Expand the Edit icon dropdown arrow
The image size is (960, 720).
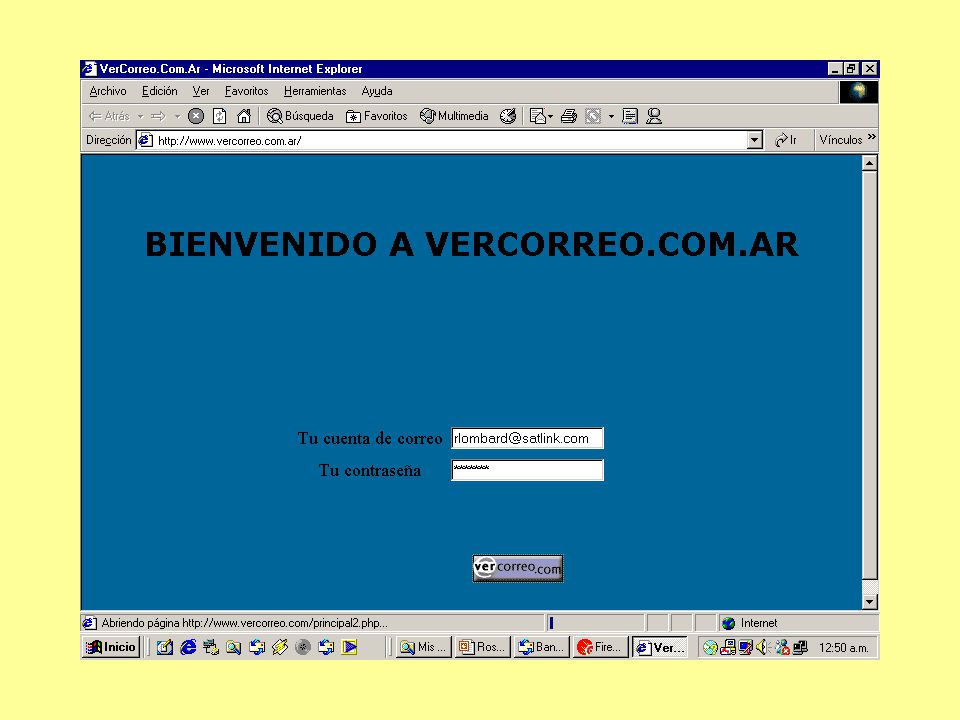tap(611, 116)
